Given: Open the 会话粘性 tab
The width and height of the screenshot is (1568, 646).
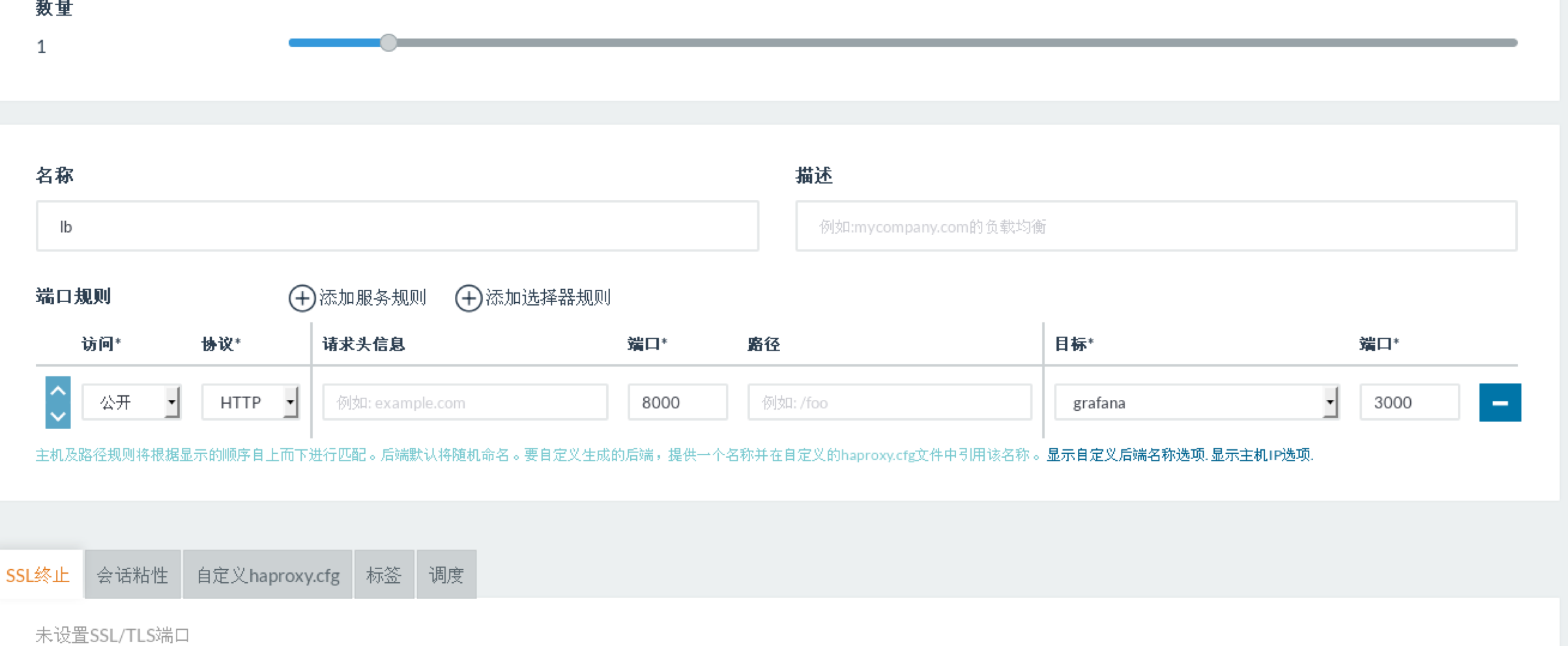Looking at the screenshot, I should pyautogui.click(x=132, y=575).
